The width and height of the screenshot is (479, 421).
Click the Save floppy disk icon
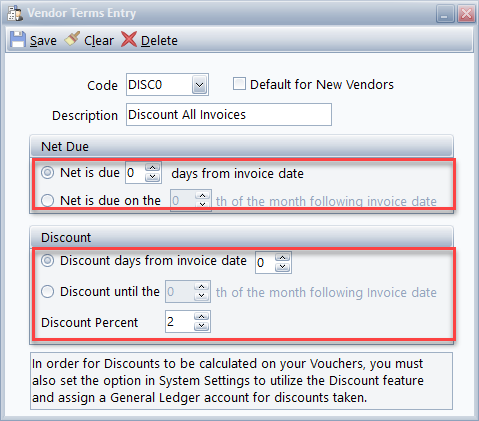point(18,40)
